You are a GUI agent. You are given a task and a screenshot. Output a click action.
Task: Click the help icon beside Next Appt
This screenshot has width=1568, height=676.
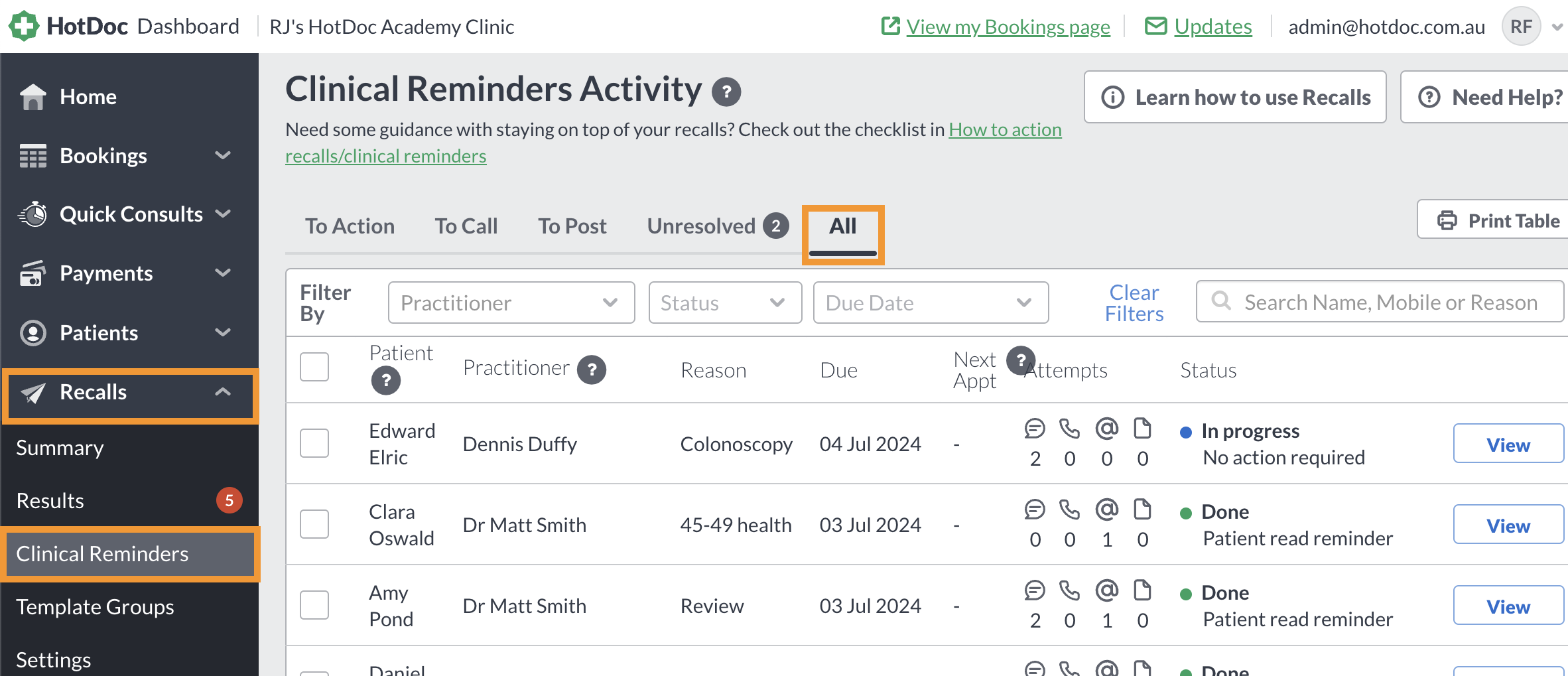[x=1021, y=361]
